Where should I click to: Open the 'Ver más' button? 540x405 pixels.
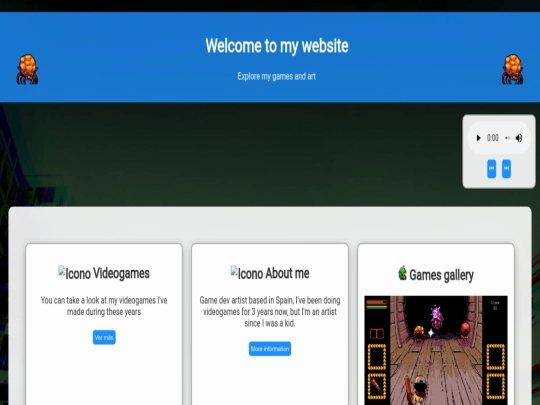(104, 337)
